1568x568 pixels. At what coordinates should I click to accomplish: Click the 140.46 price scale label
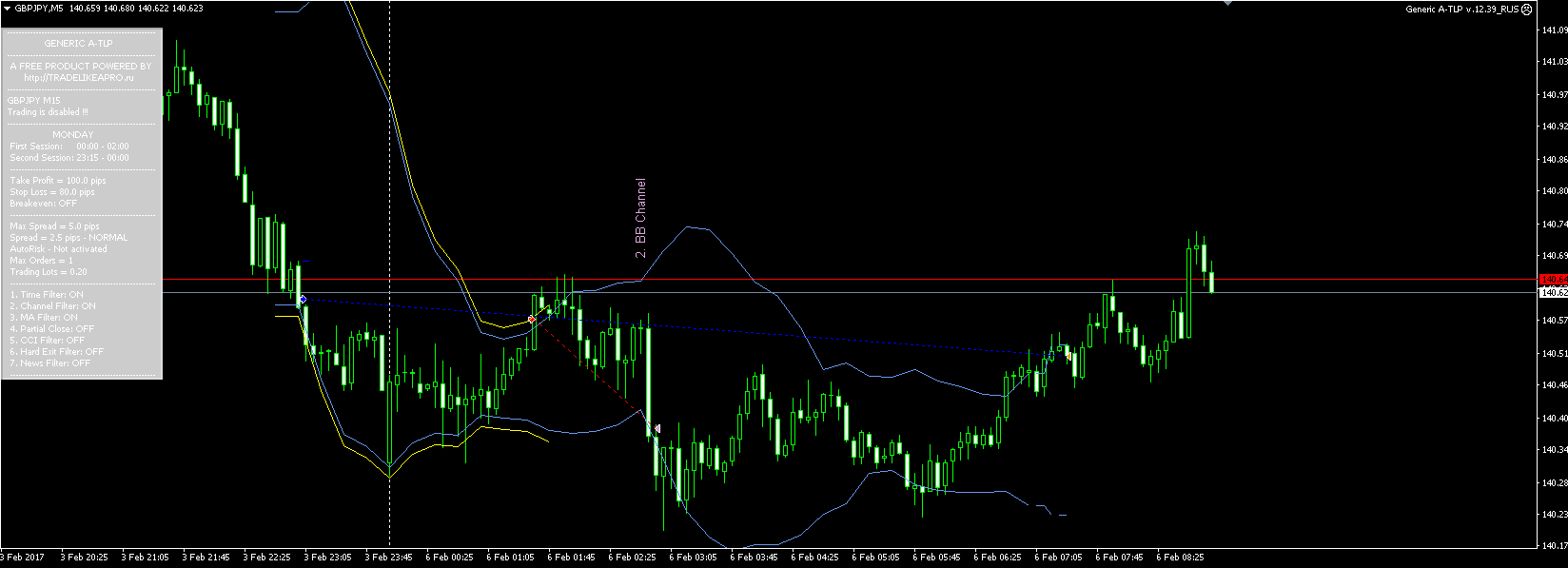click(x=1555, y=384)
